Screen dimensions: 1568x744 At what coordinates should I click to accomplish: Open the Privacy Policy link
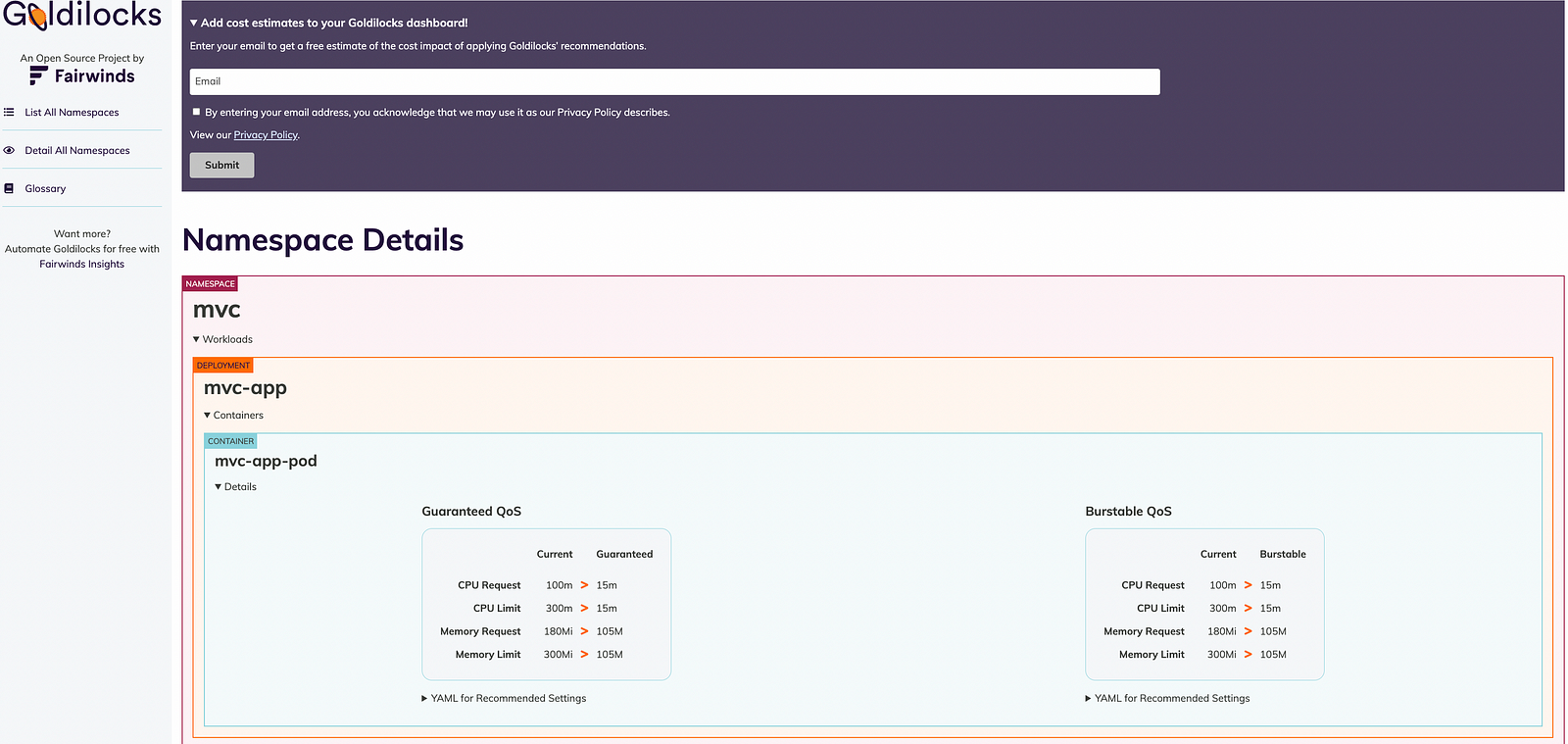pyautogui.click(x=266, y=135)
